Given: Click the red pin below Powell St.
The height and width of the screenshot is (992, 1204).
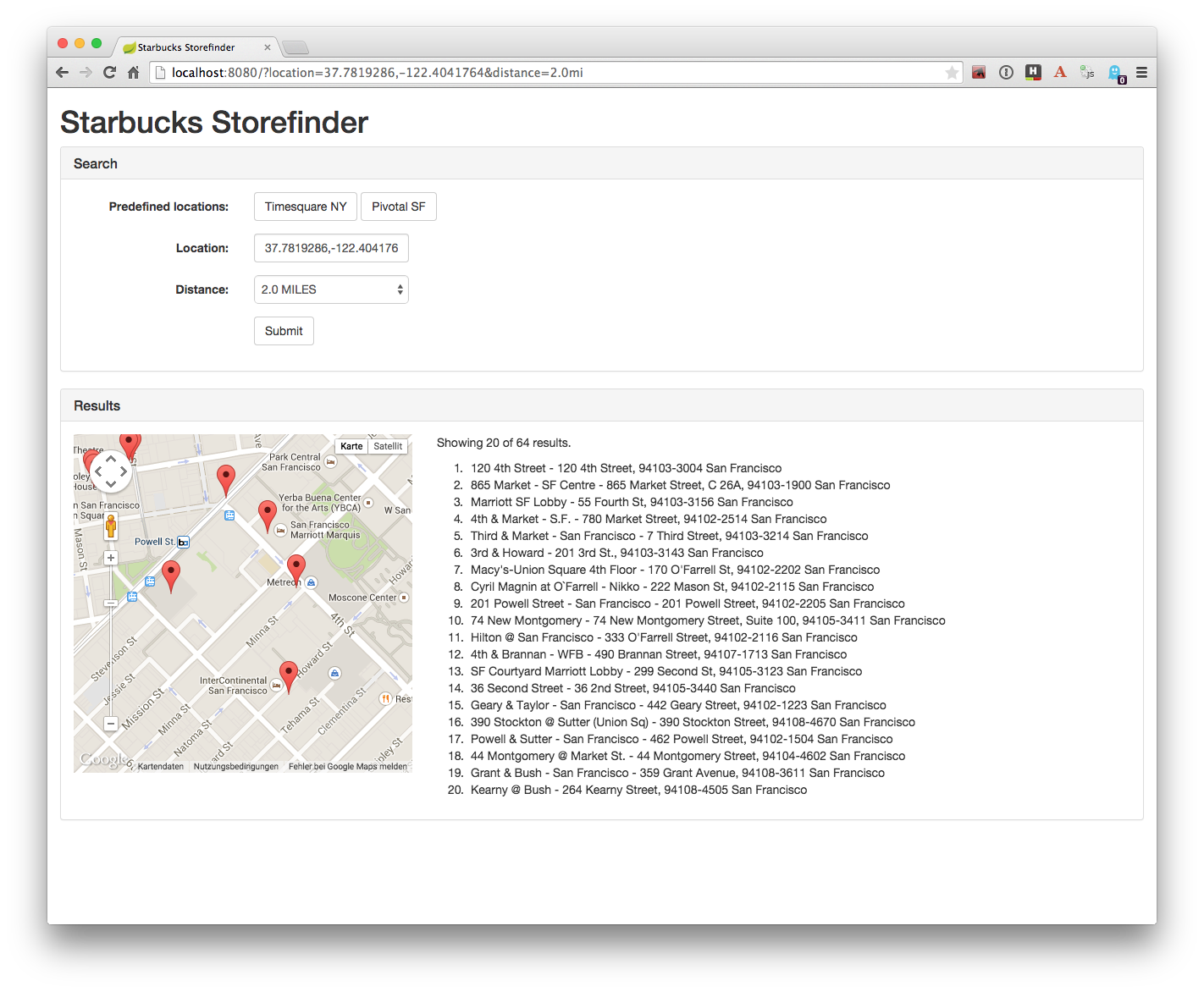Looking at the screenshot, I should (171, 576).
